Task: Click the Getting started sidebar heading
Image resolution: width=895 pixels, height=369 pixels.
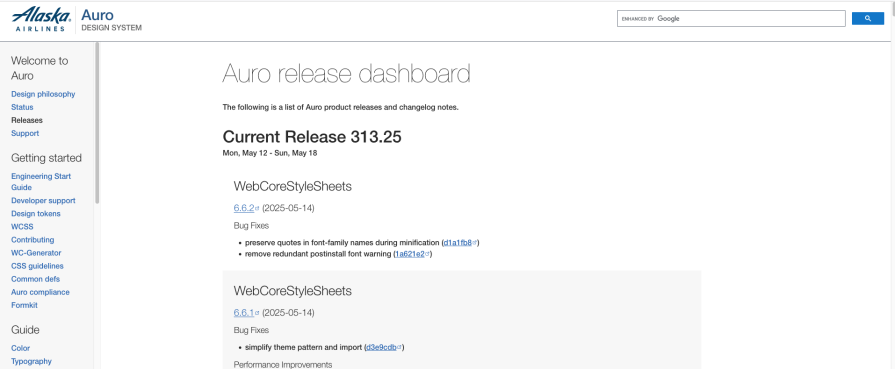Action: click(x=46, y=158)
